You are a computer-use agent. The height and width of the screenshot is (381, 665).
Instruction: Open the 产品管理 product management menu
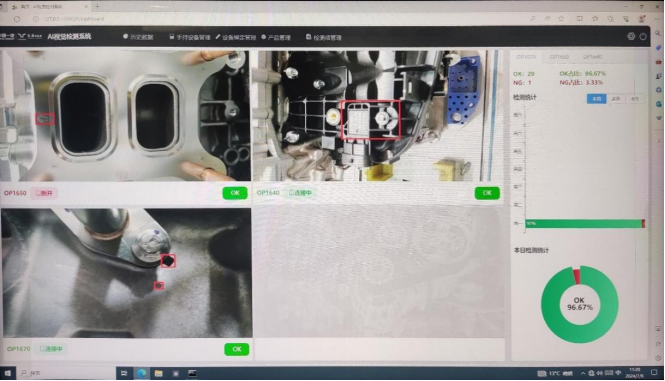pyautogui.click(x=276, y=37)
